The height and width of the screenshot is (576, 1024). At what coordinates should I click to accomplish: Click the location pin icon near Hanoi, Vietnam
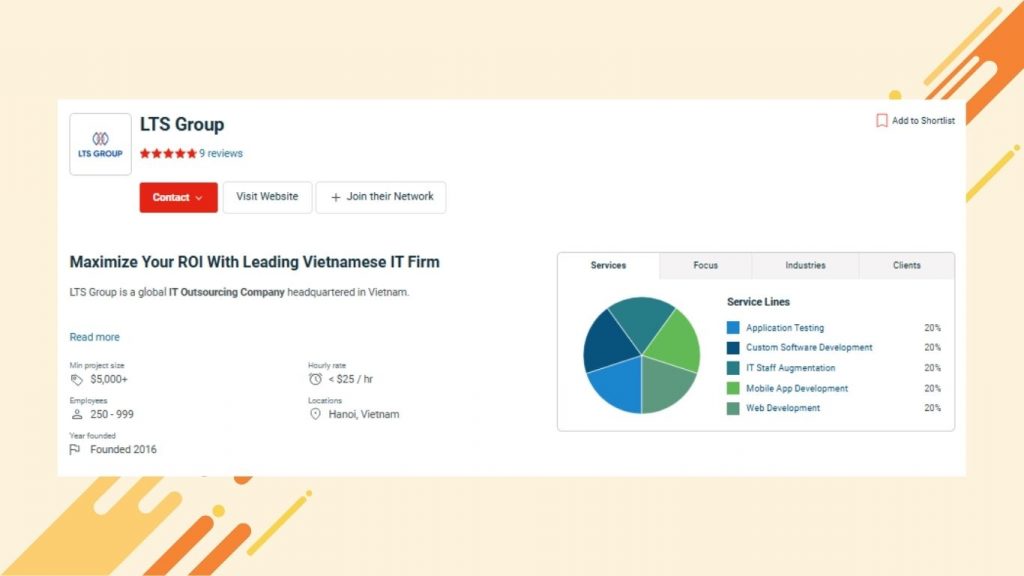(x=316, y=414)
